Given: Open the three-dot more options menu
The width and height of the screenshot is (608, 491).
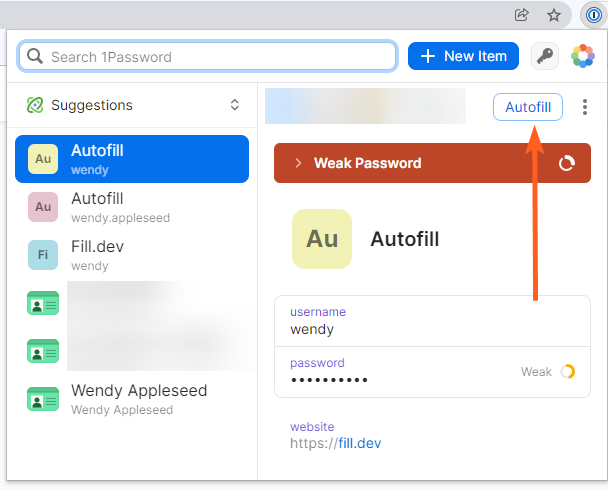Looking at the screenshot, I should 585,108.
